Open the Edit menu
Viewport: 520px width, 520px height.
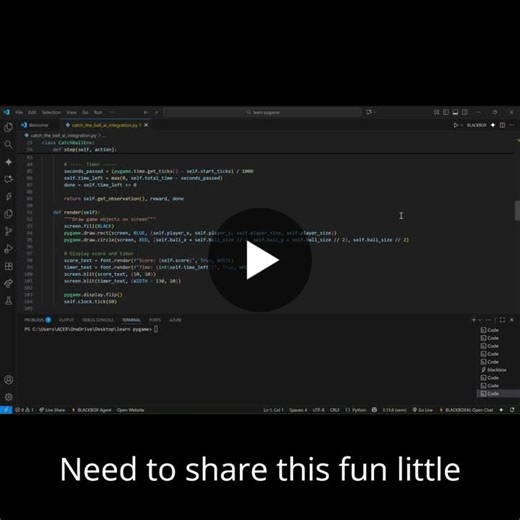[x=32, y=112]
